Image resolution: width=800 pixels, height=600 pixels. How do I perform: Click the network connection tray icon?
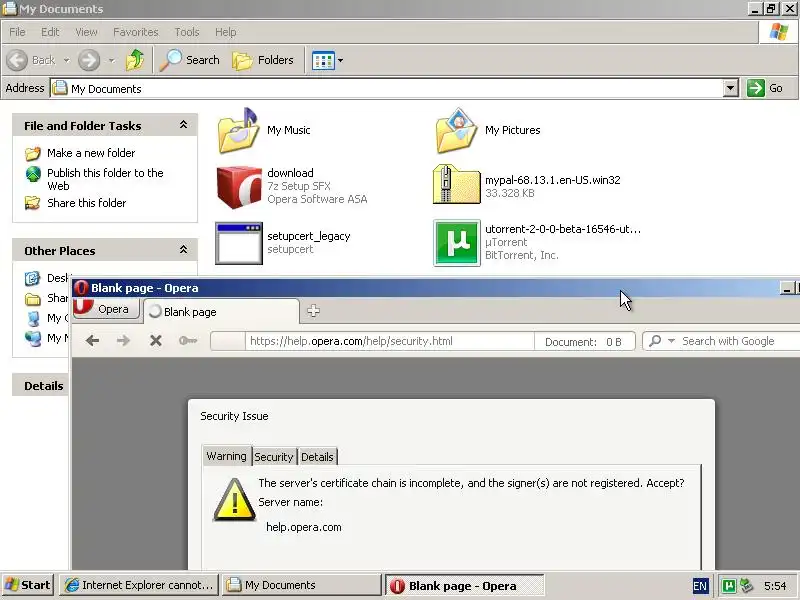point(747,585)
